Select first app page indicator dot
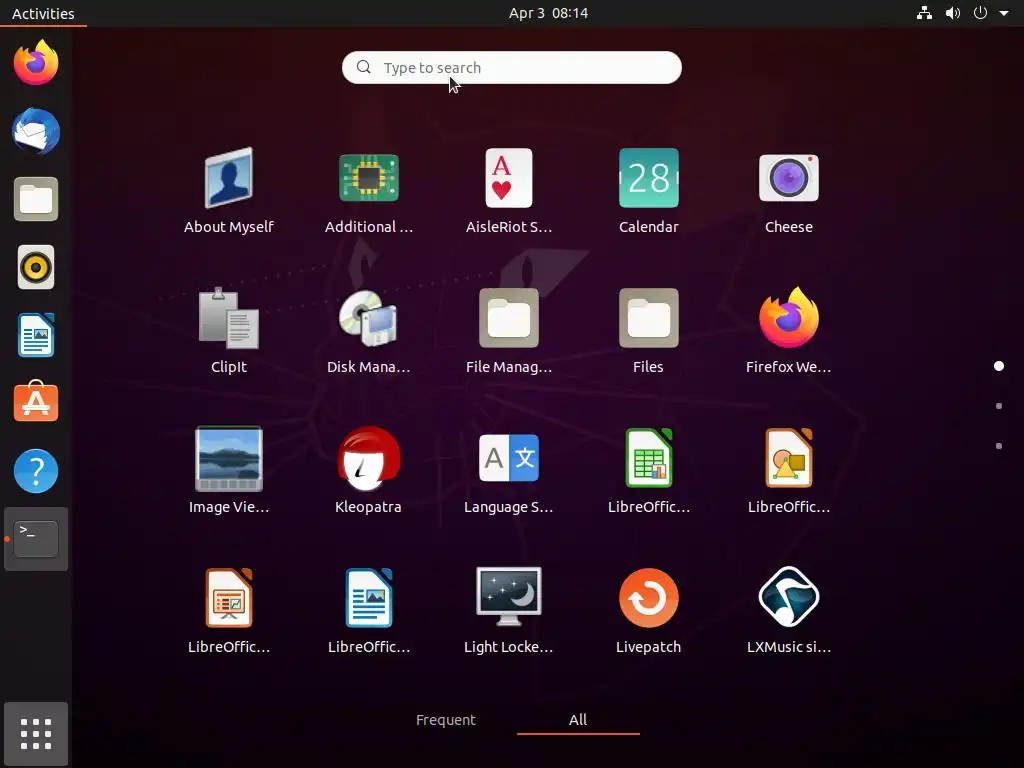Screen dimensions: 1024x768 pyautogui.click(x=999, y=366)
